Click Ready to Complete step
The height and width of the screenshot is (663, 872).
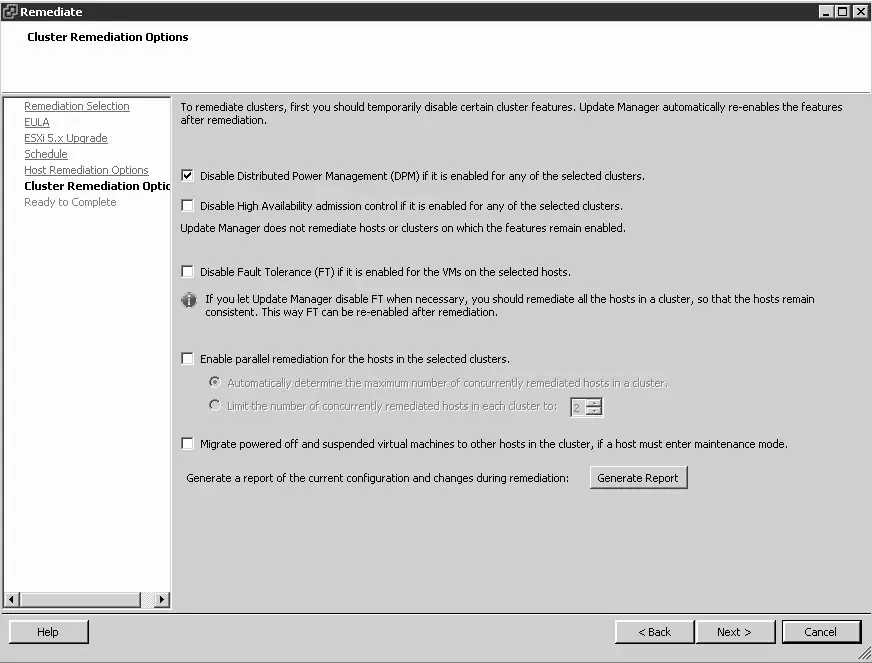pos(70,202)
